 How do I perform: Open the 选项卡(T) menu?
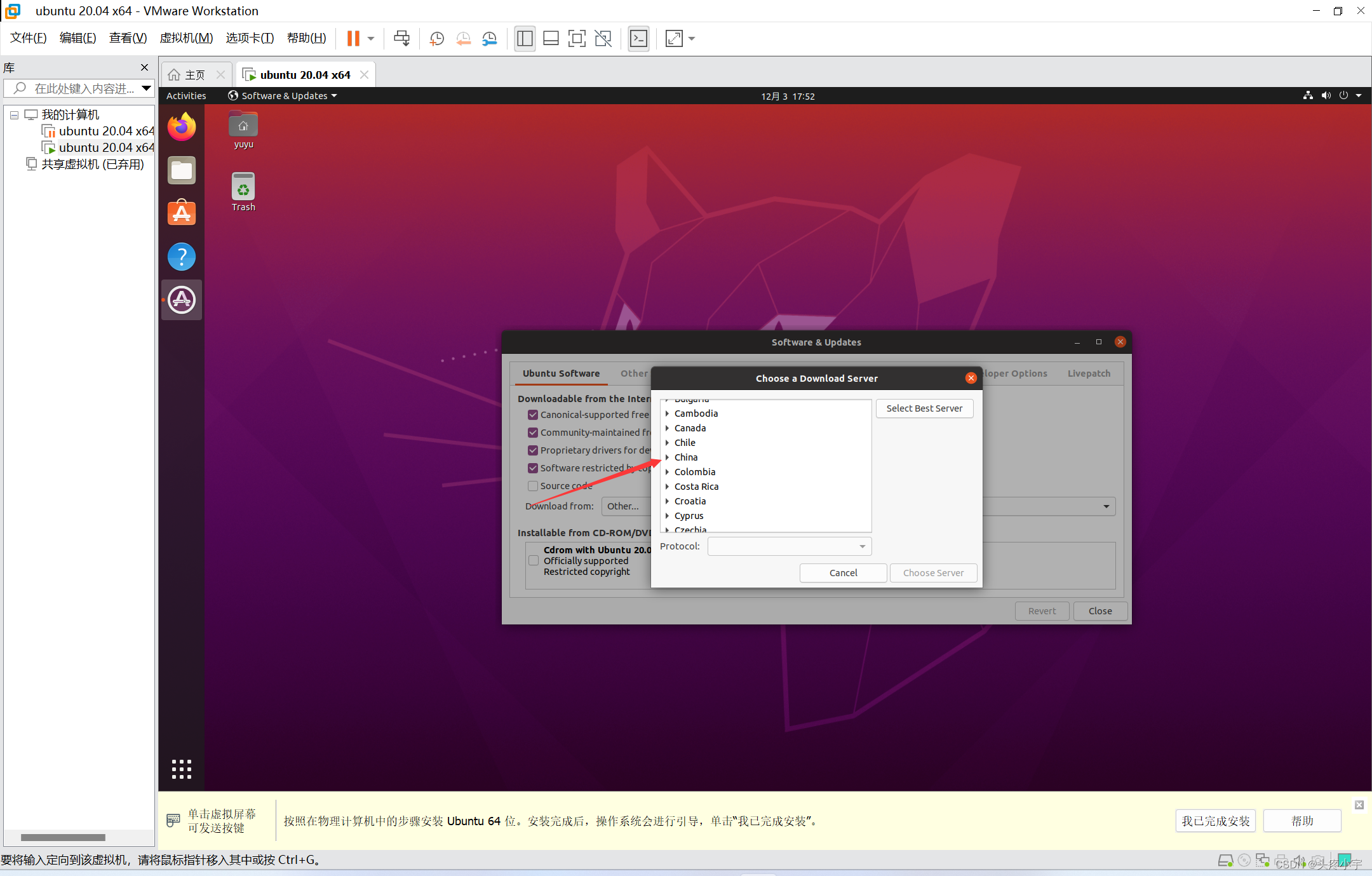pyautogui.click(x=250, y=38)
